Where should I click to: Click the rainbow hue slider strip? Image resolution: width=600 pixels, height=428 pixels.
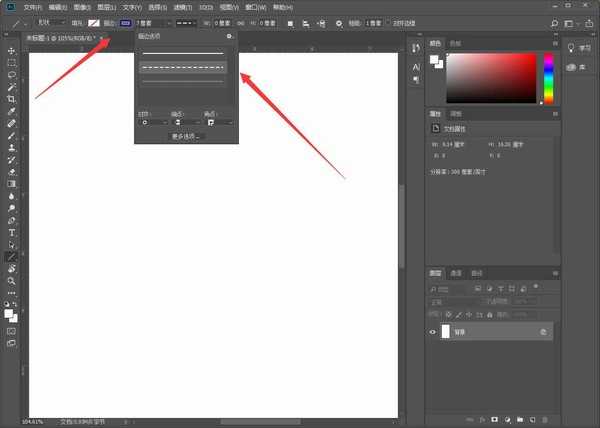click(547, 77)
